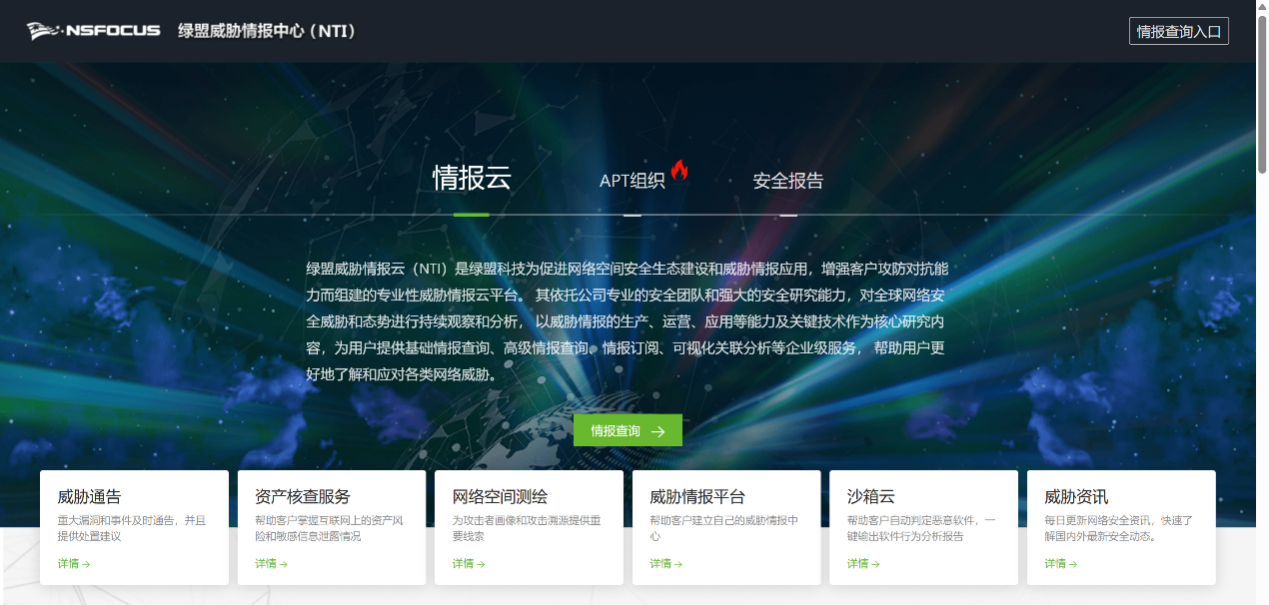This screenshot has width=1269, height=605.
Task: Click the arrow icon next to 威胁资讯 详情
Action: (1073, 563)
